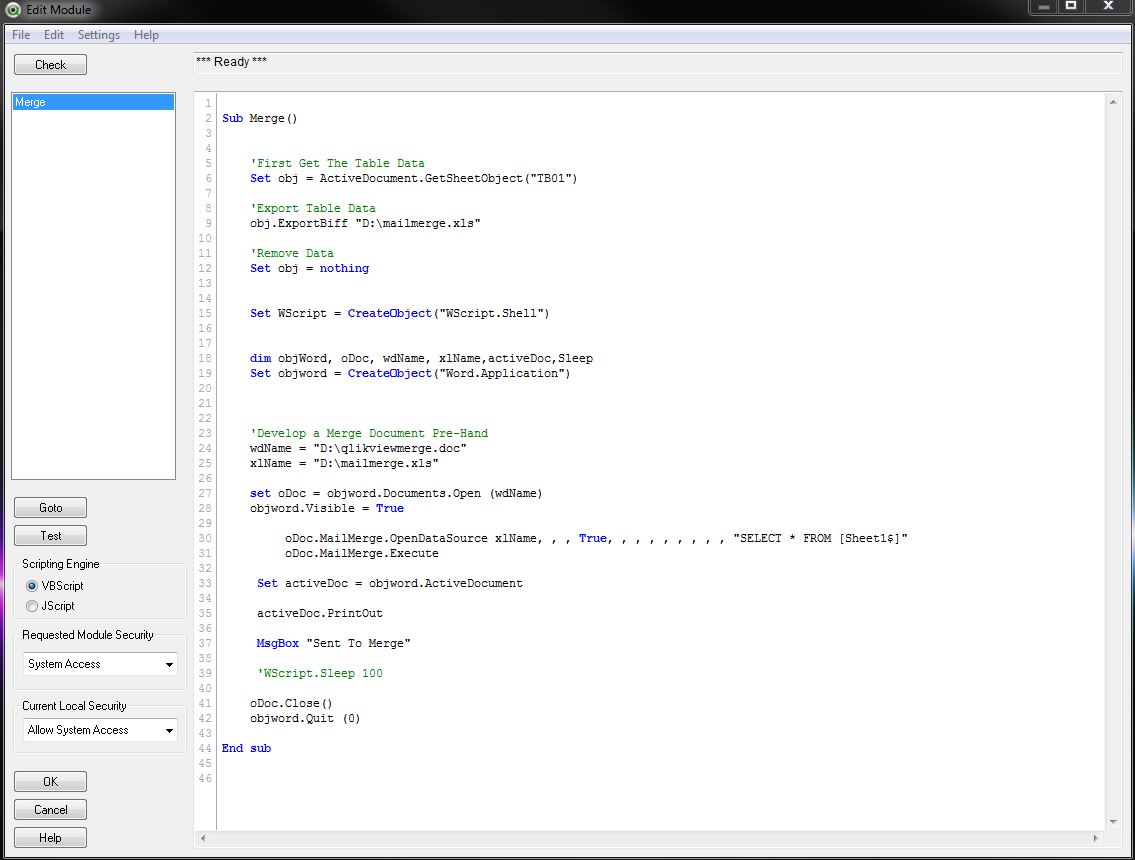
Task: Open the File menu
Action: (x=21, y=35)
